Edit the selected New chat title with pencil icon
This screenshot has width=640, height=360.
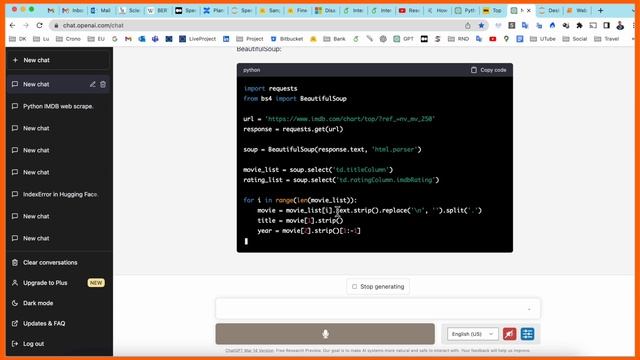click(x=93, y=84)
